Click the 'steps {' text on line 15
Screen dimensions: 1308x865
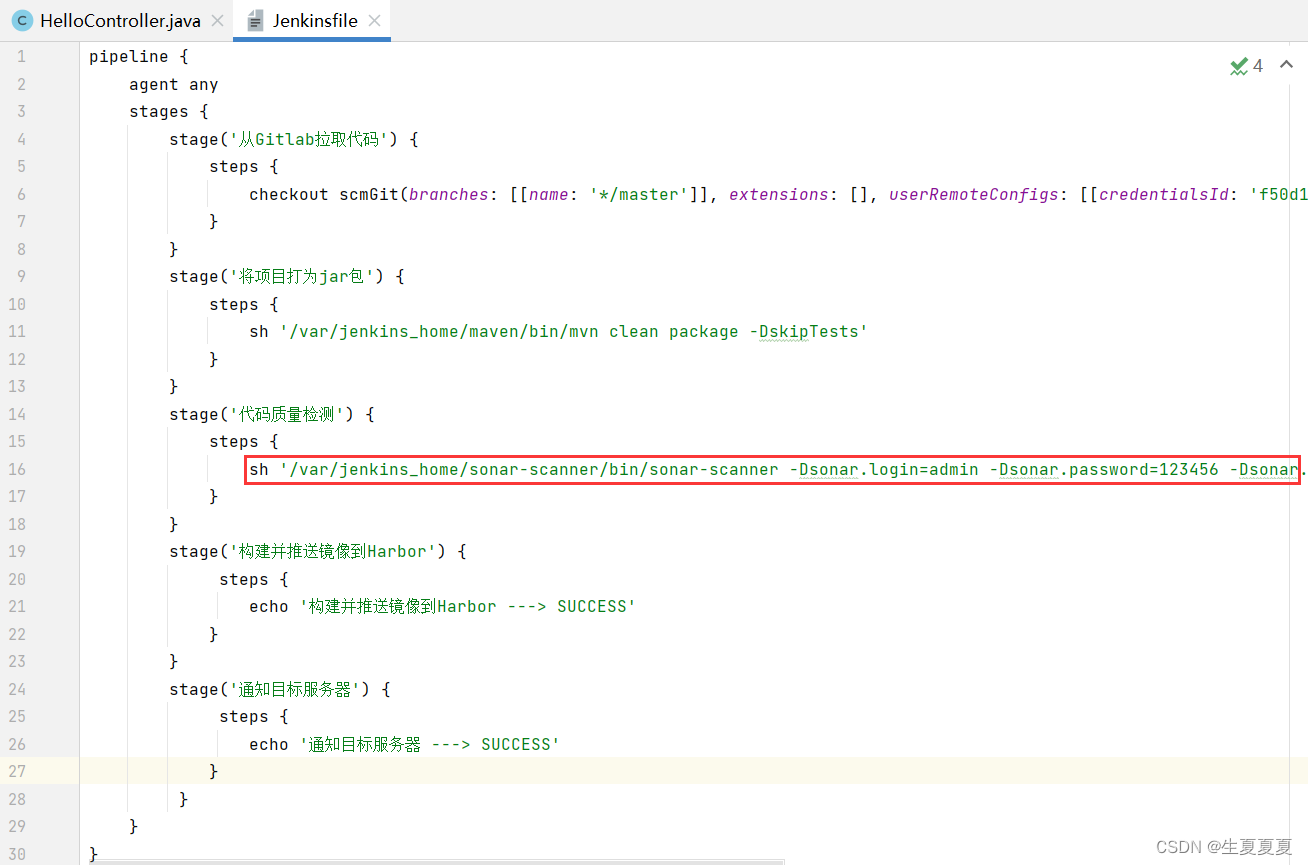243,442
